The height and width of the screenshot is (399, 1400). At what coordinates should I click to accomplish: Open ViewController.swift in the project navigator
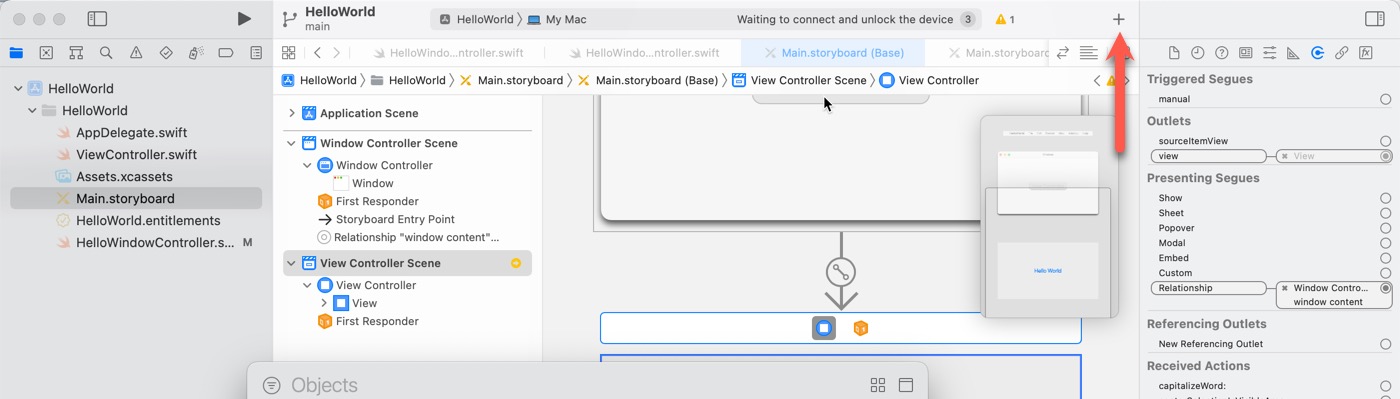click(x=136, y=154)
